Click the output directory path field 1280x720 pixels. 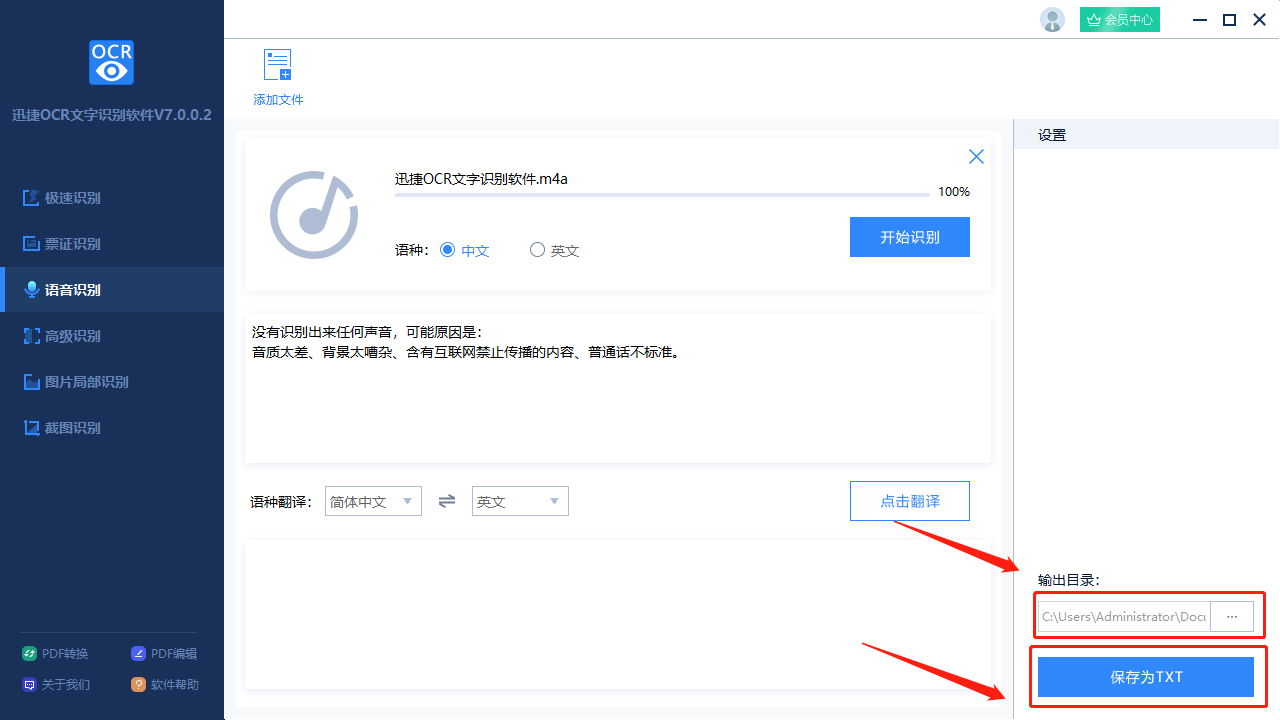pyautogui.click(x=1124, y=617)
